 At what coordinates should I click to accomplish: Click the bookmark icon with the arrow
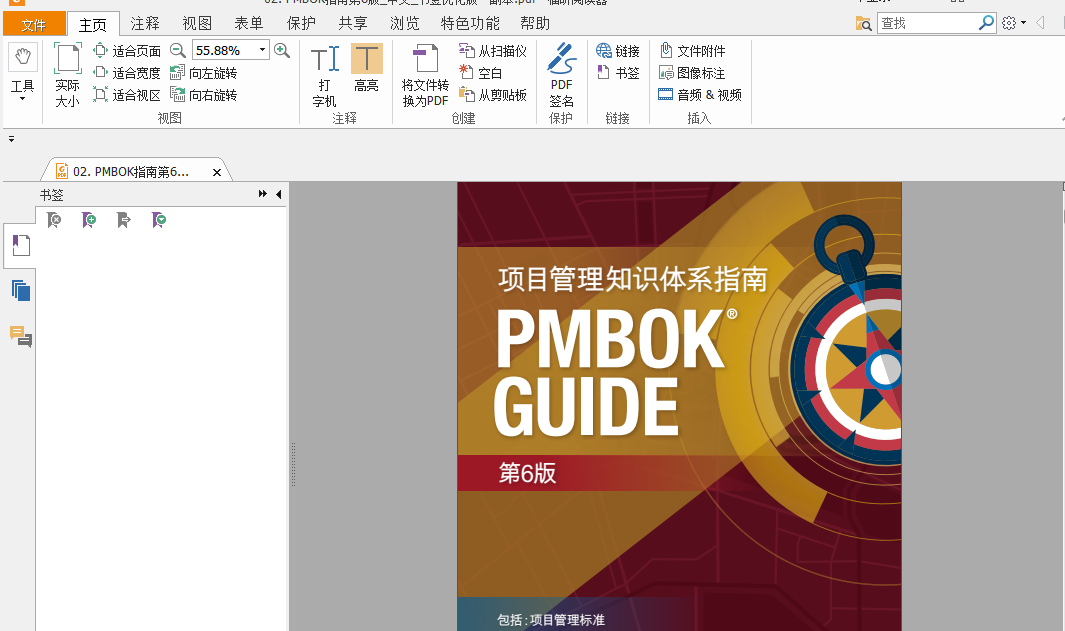tap(124, 219)
